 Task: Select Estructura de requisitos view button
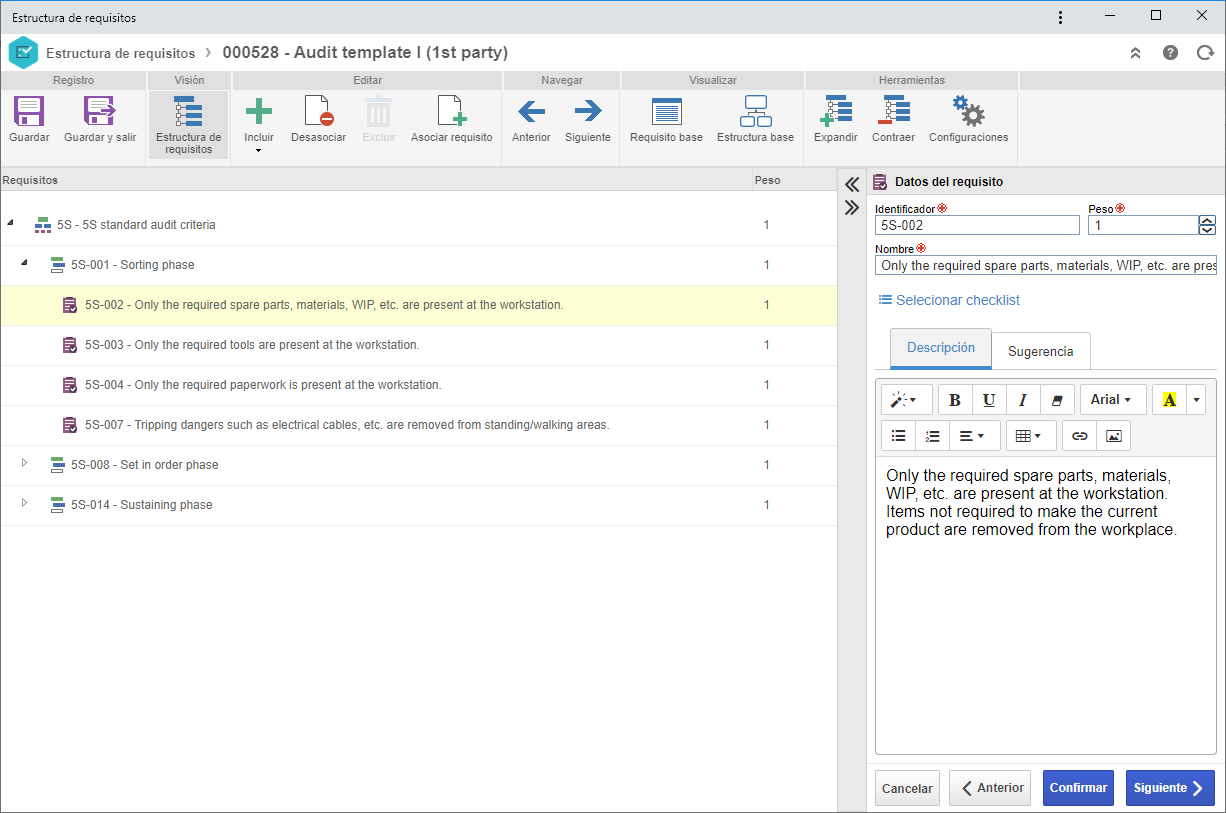188,125
